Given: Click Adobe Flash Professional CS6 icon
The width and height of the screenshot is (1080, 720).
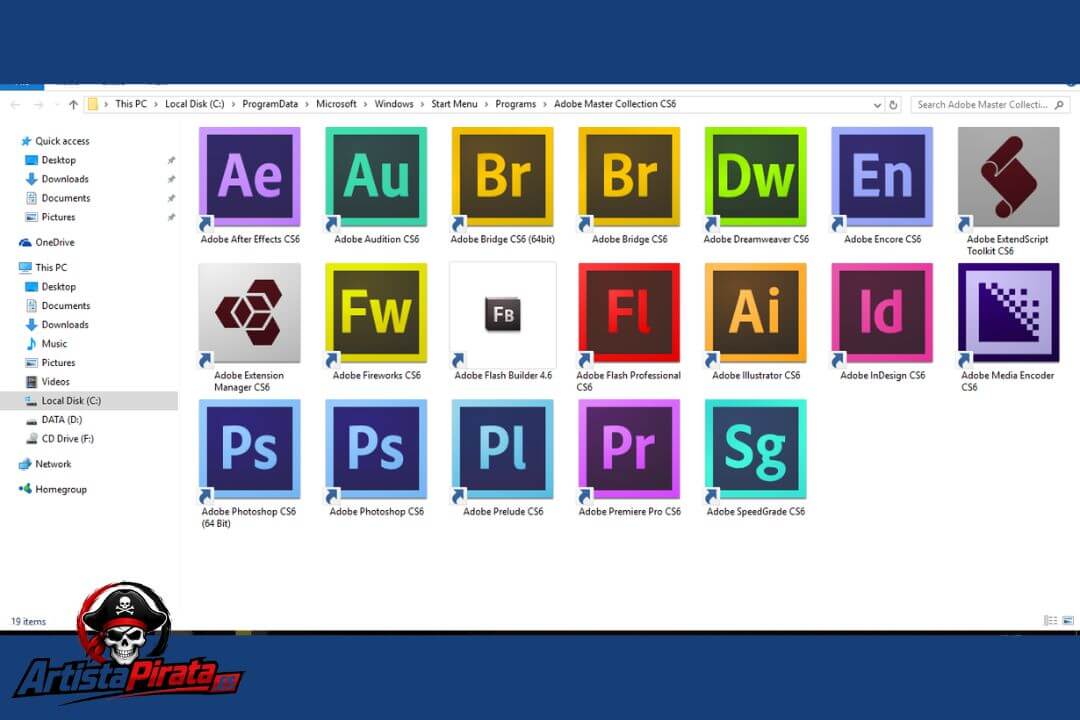Looking at the screenshot, I should point(630,313).
